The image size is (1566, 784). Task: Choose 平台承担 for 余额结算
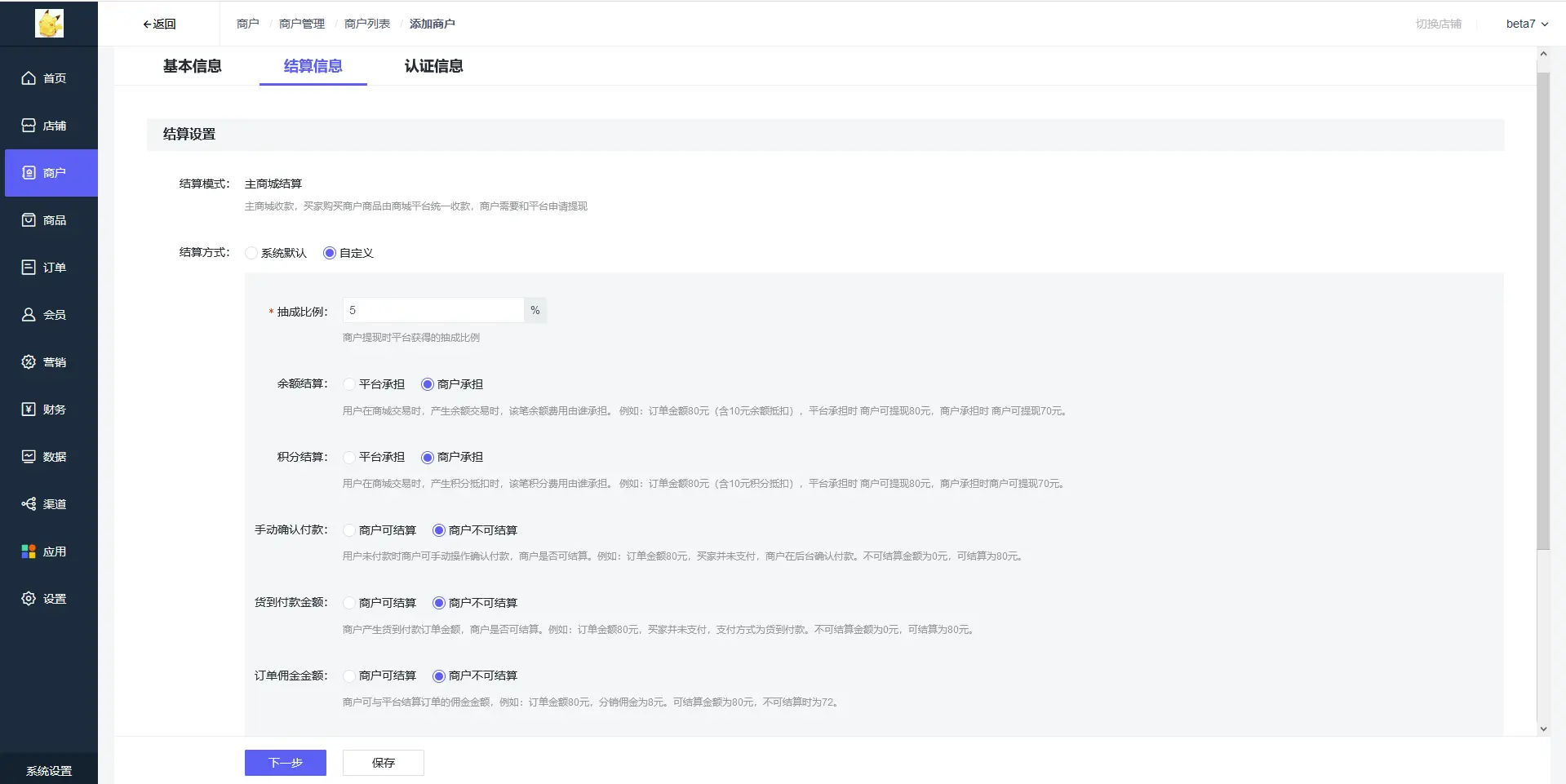(349, 384)
